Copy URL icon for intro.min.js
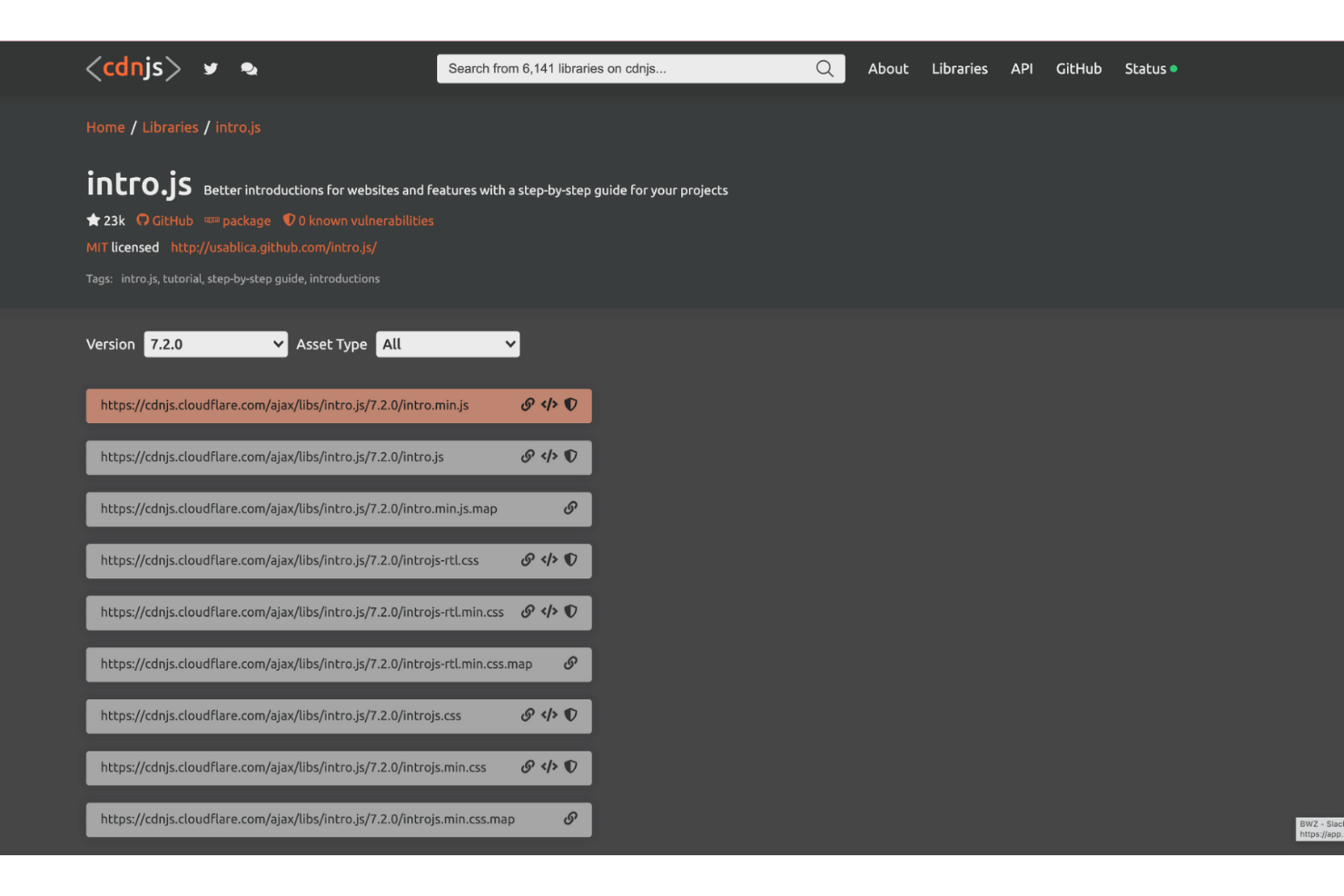The image size is (1344, 896). [528, 405]
